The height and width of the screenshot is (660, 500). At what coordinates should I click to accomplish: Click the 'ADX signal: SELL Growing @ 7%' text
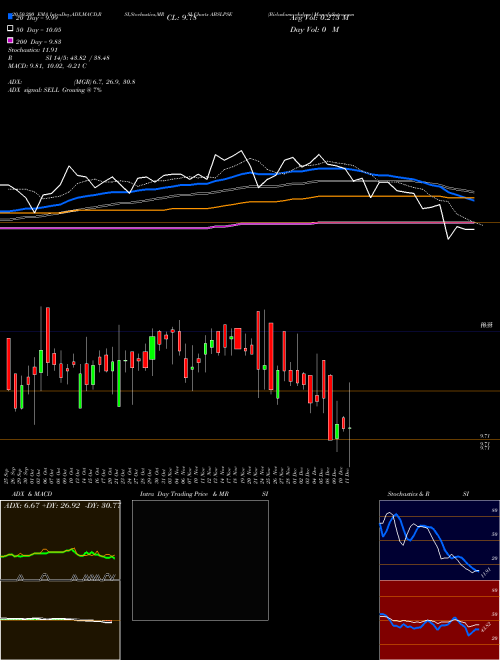[x=55, y=90]
